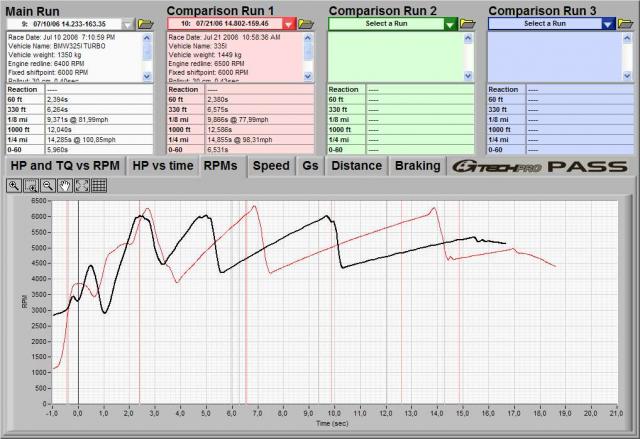Activate the hand pan tool
Viewport: 640px width, 439px height.
(63, 186)
